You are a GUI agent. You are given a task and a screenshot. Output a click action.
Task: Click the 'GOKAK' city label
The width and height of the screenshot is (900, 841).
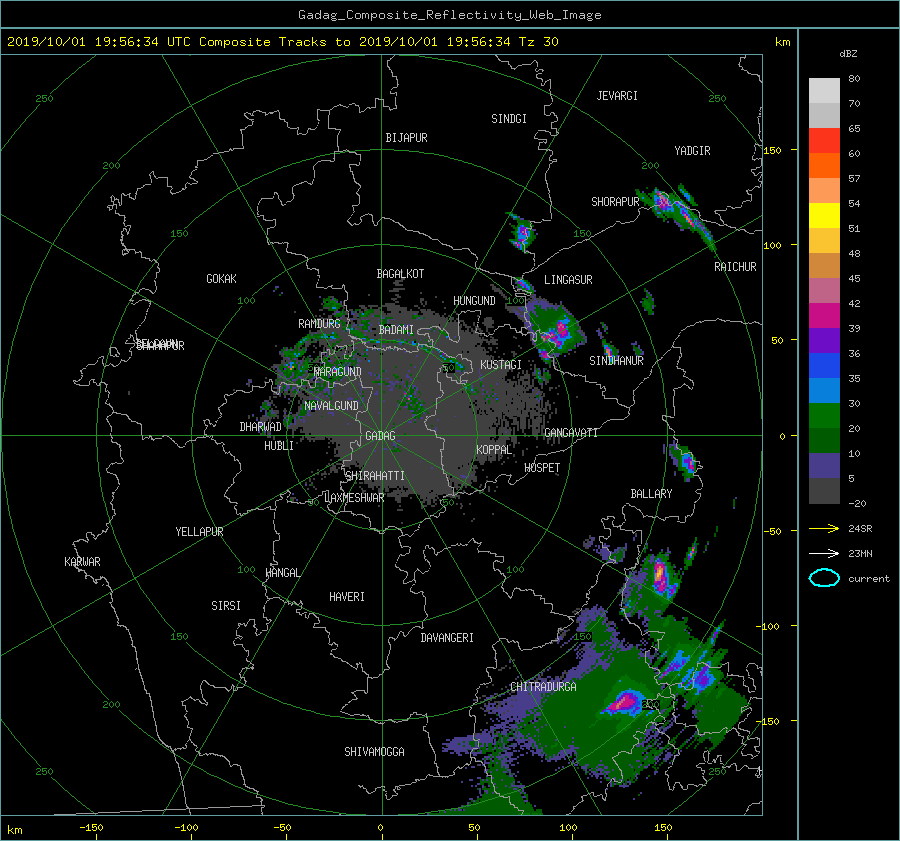coord(221,279)
